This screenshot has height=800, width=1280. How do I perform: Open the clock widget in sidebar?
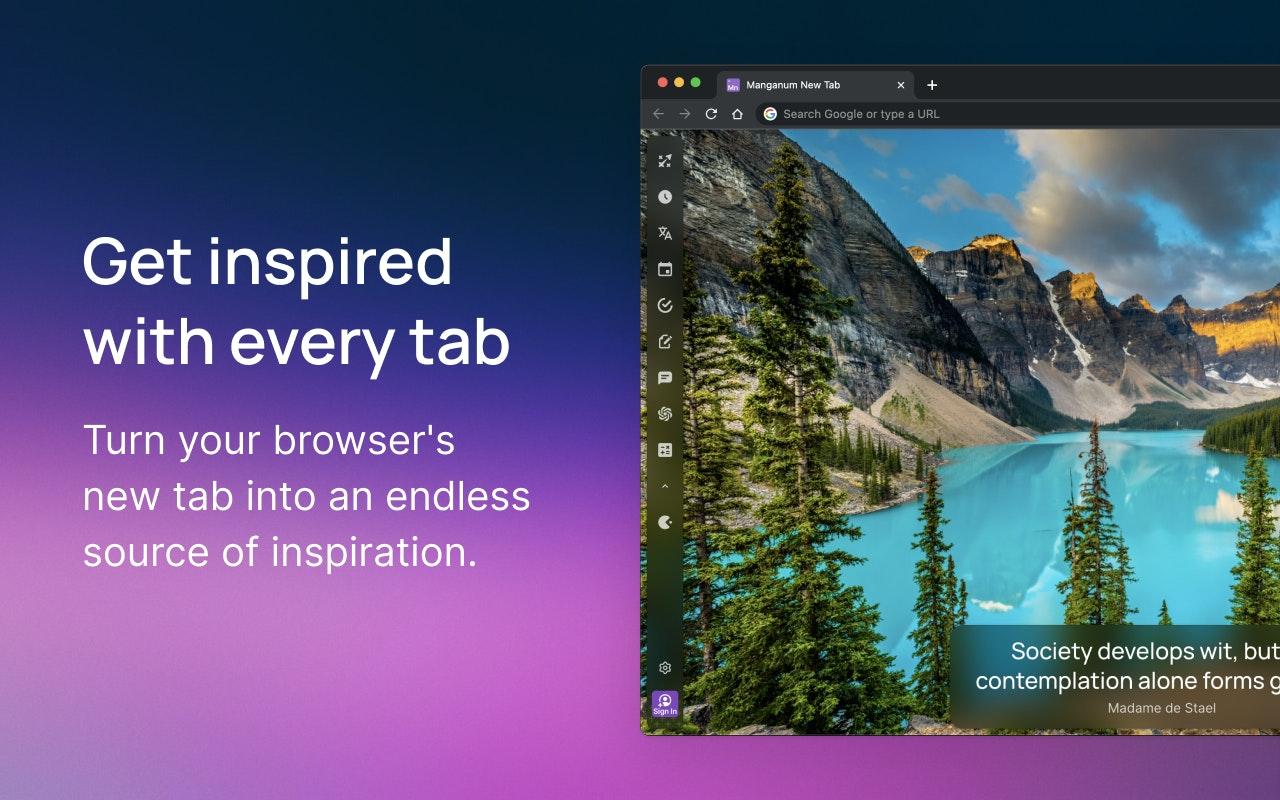[665, 197]
